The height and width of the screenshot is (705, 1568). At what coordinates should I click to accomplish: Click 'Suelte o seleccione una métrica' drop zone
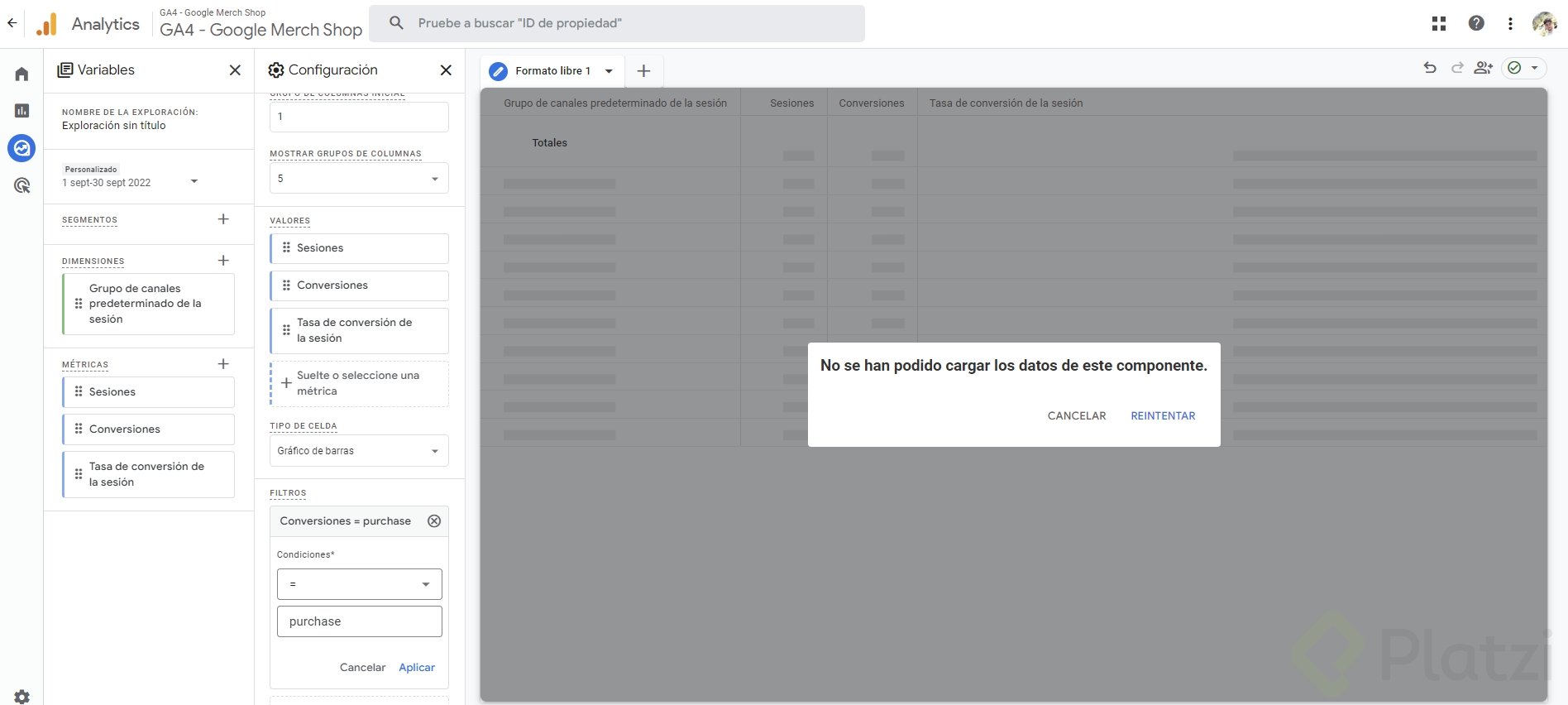coord(359,384)
